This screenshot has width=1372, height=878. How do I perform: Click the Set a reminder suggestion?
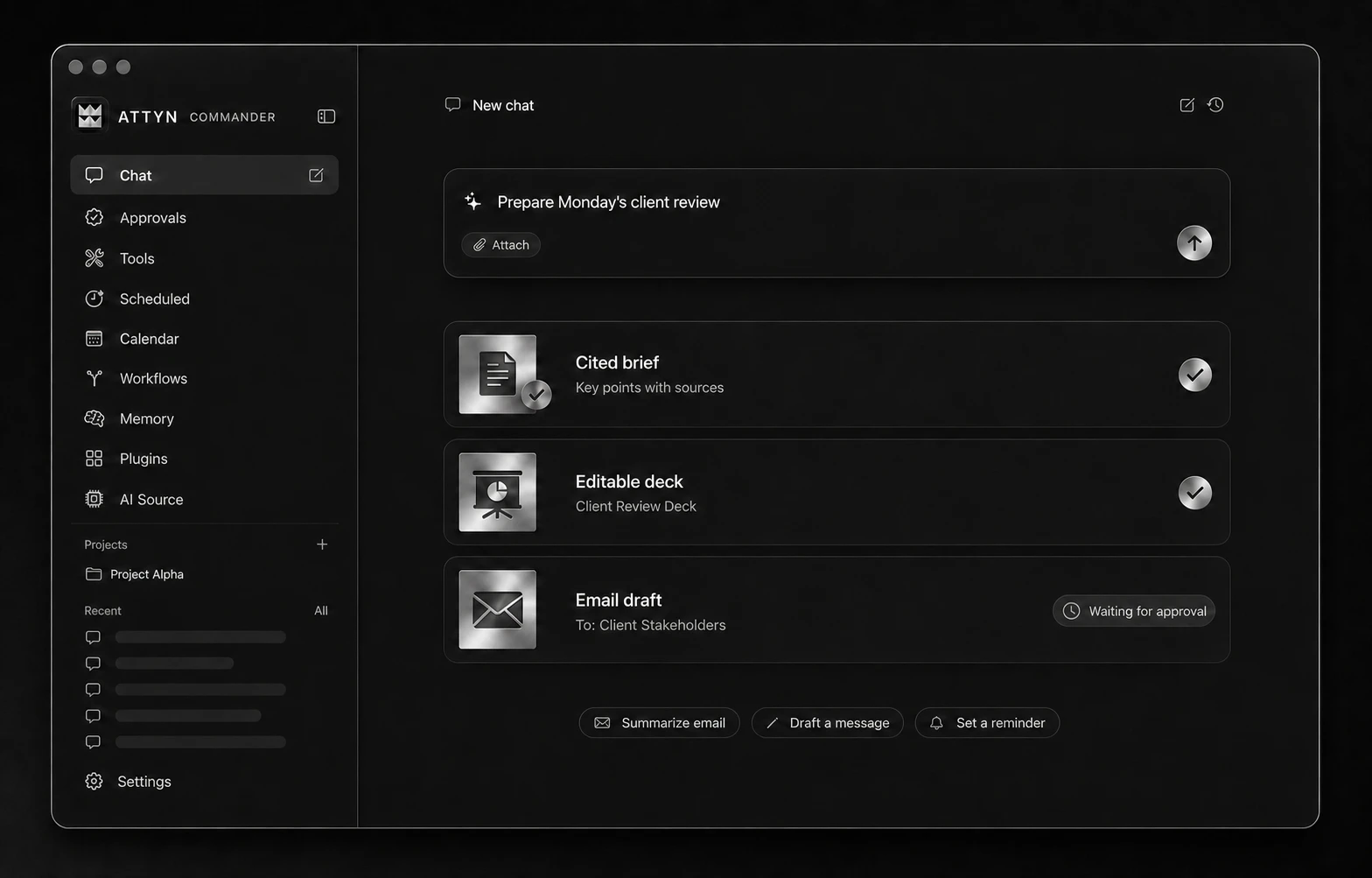988,723
